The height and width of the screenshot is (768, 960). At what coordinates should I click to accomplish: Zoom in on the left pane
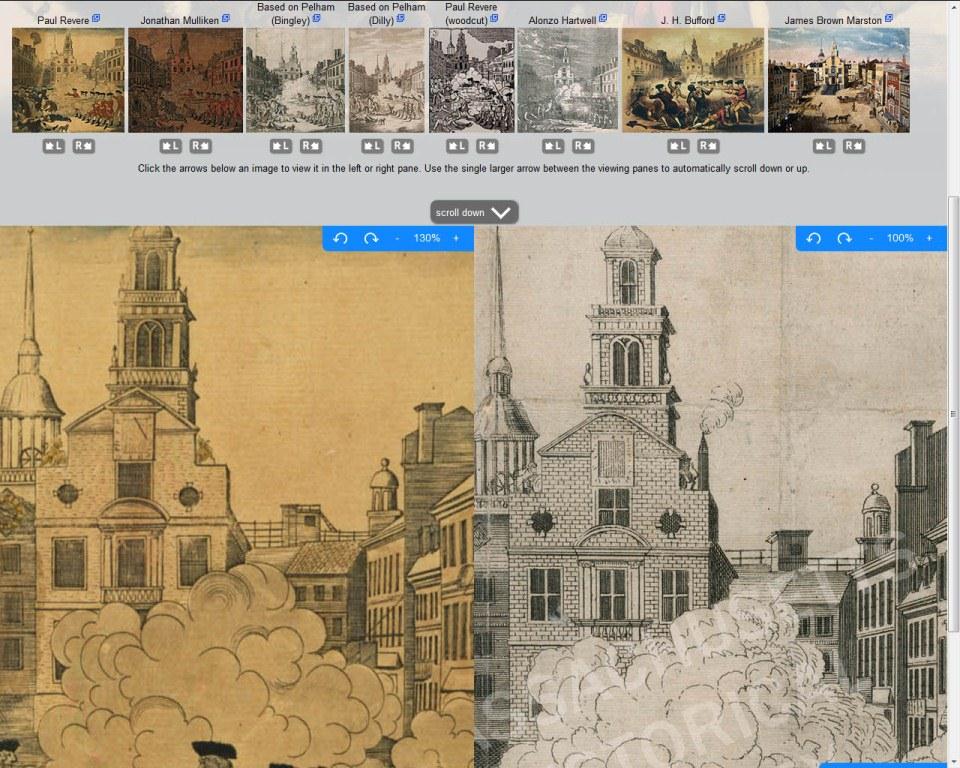click(x=456, y=238)
